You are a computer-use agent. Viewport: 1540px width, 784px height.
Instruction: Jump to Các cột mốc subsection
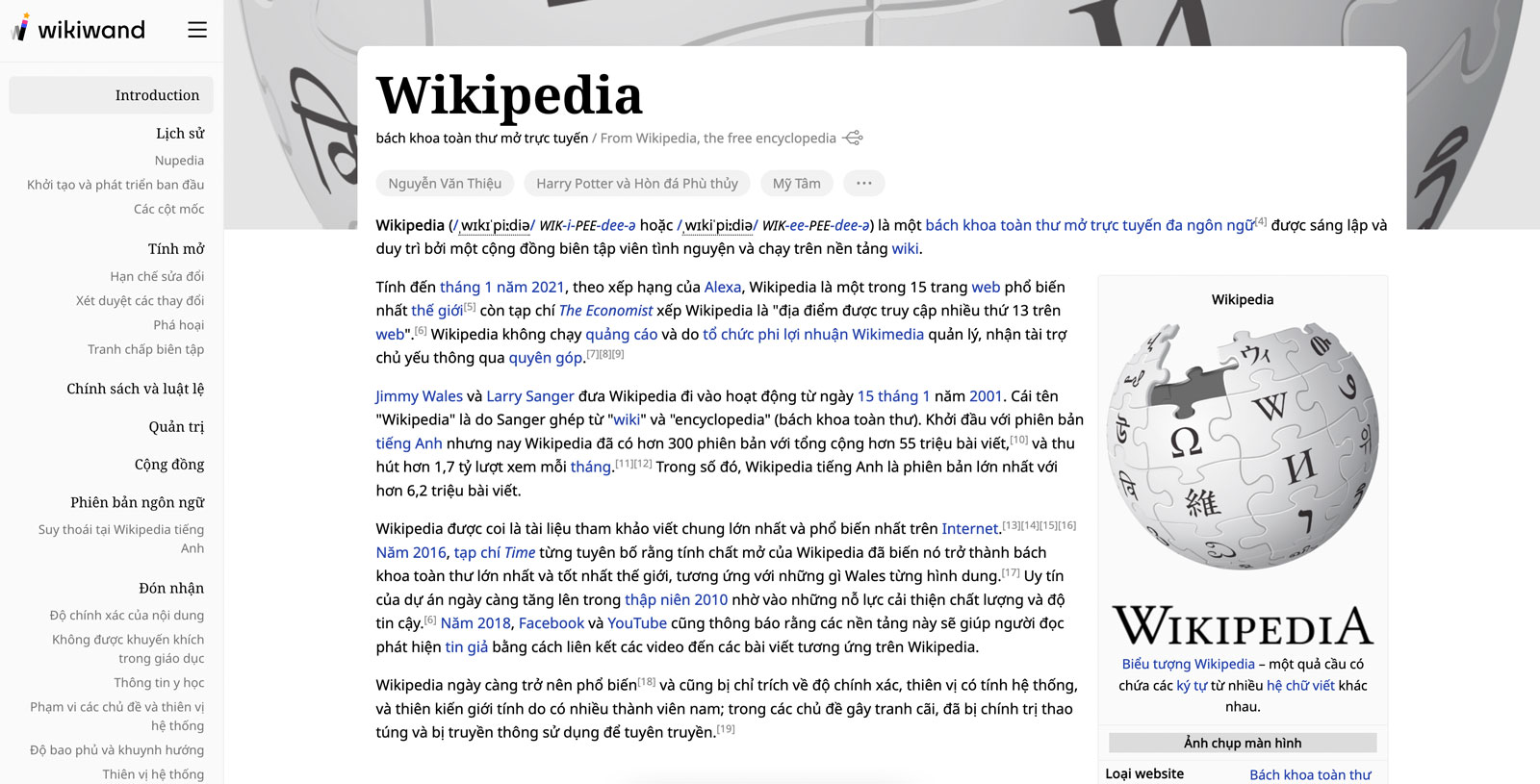[x=168, y=209]
